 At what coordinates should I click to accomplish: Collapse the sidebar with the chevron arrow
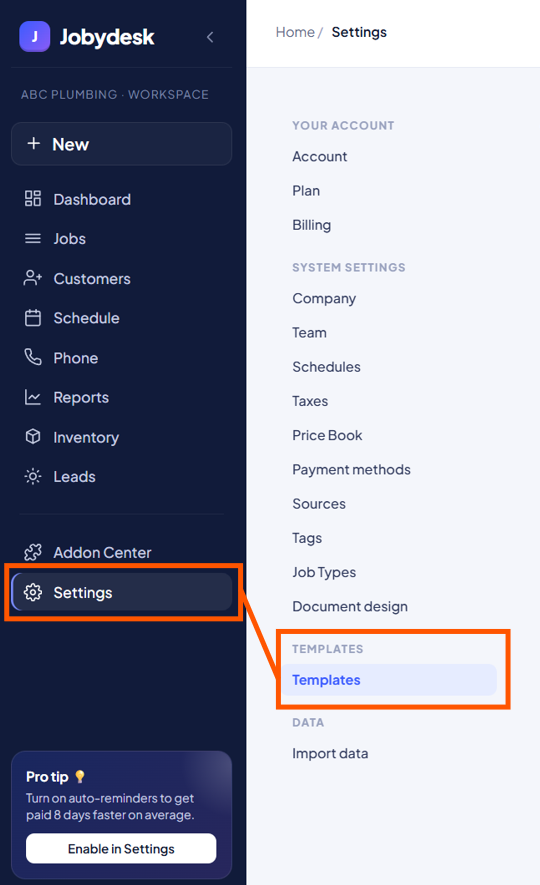(x=210, y=37)
